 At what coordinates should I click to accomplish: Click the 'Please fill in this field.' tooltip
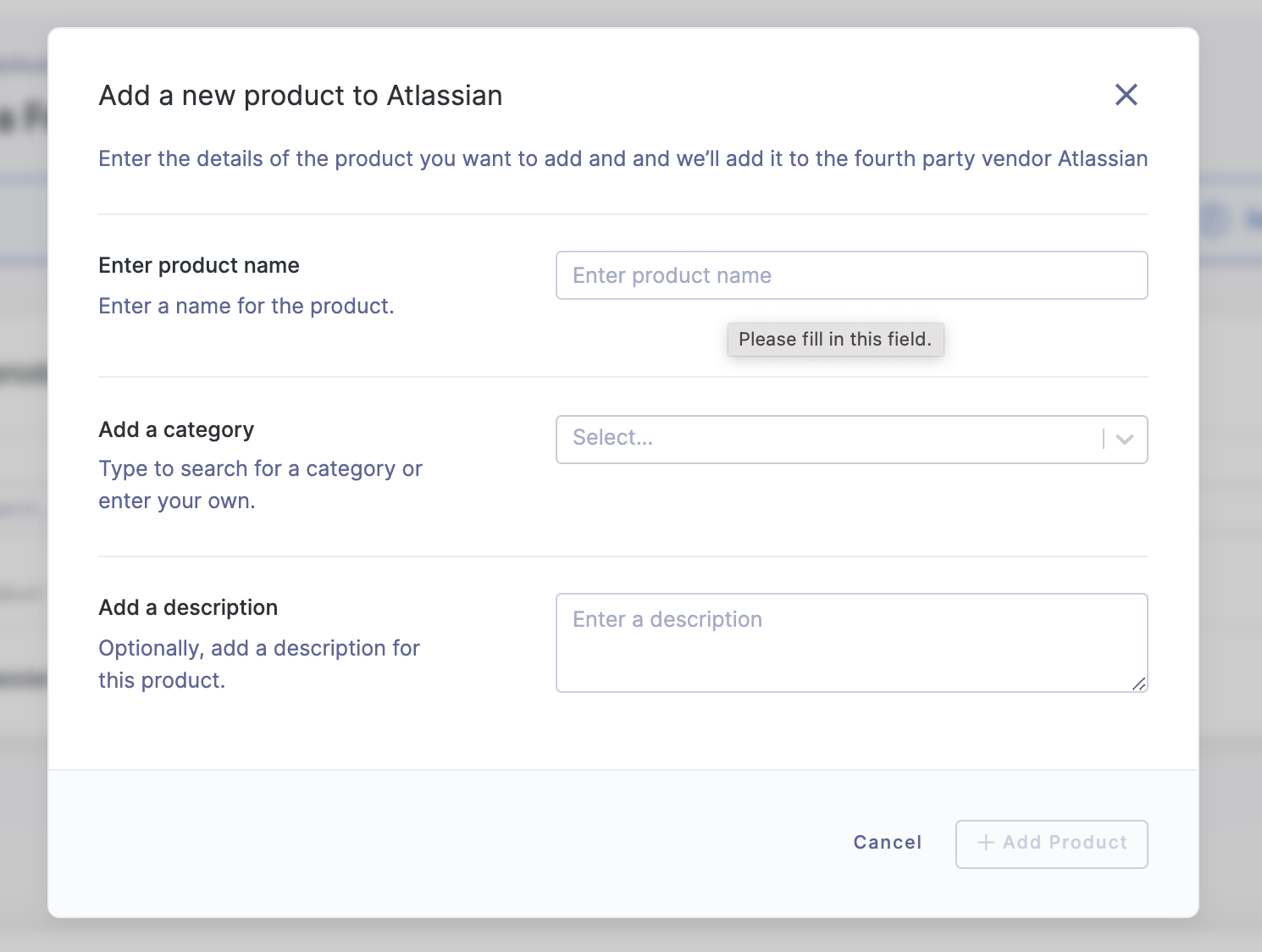click(835, 339)
